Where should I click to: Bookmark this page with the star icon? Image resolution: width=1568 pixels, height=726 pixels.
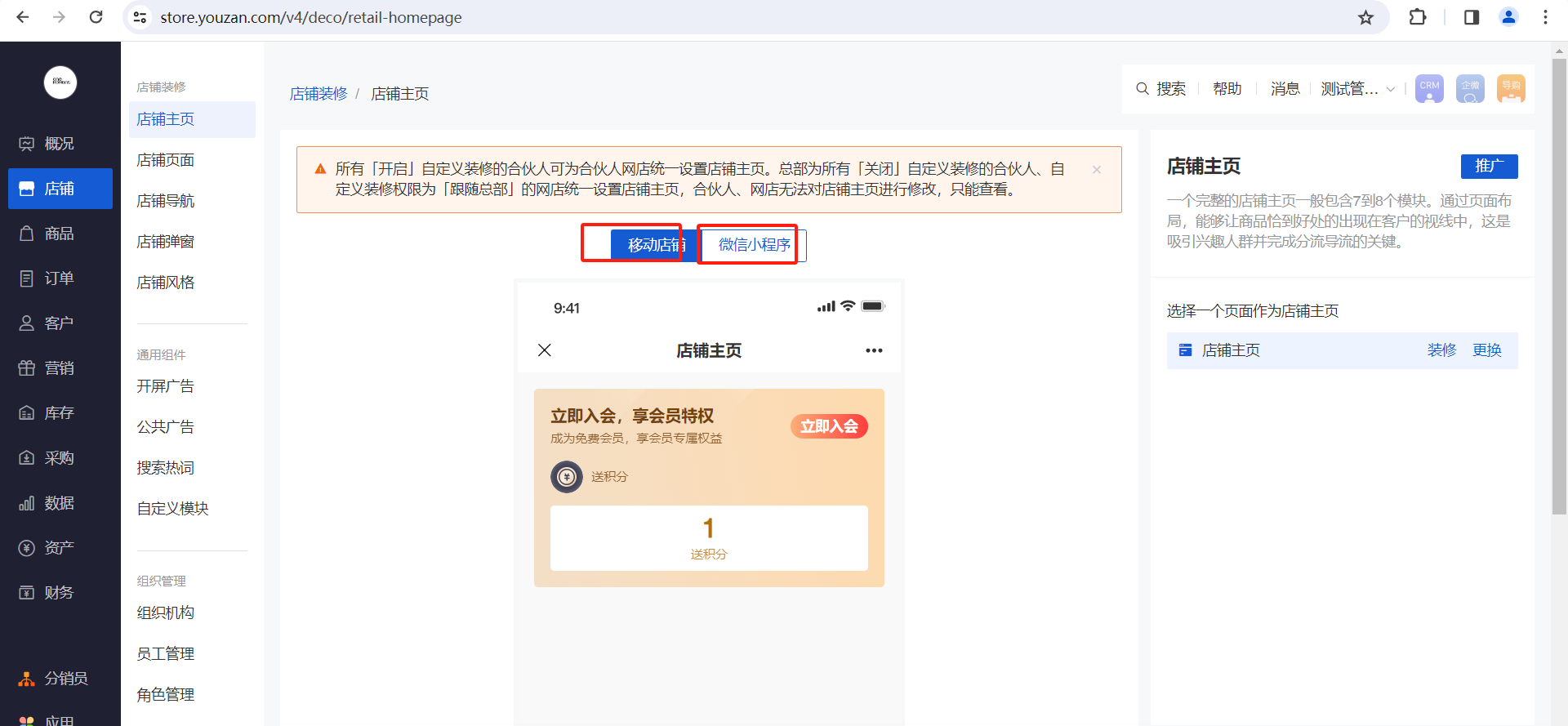tap(1365, 17)
